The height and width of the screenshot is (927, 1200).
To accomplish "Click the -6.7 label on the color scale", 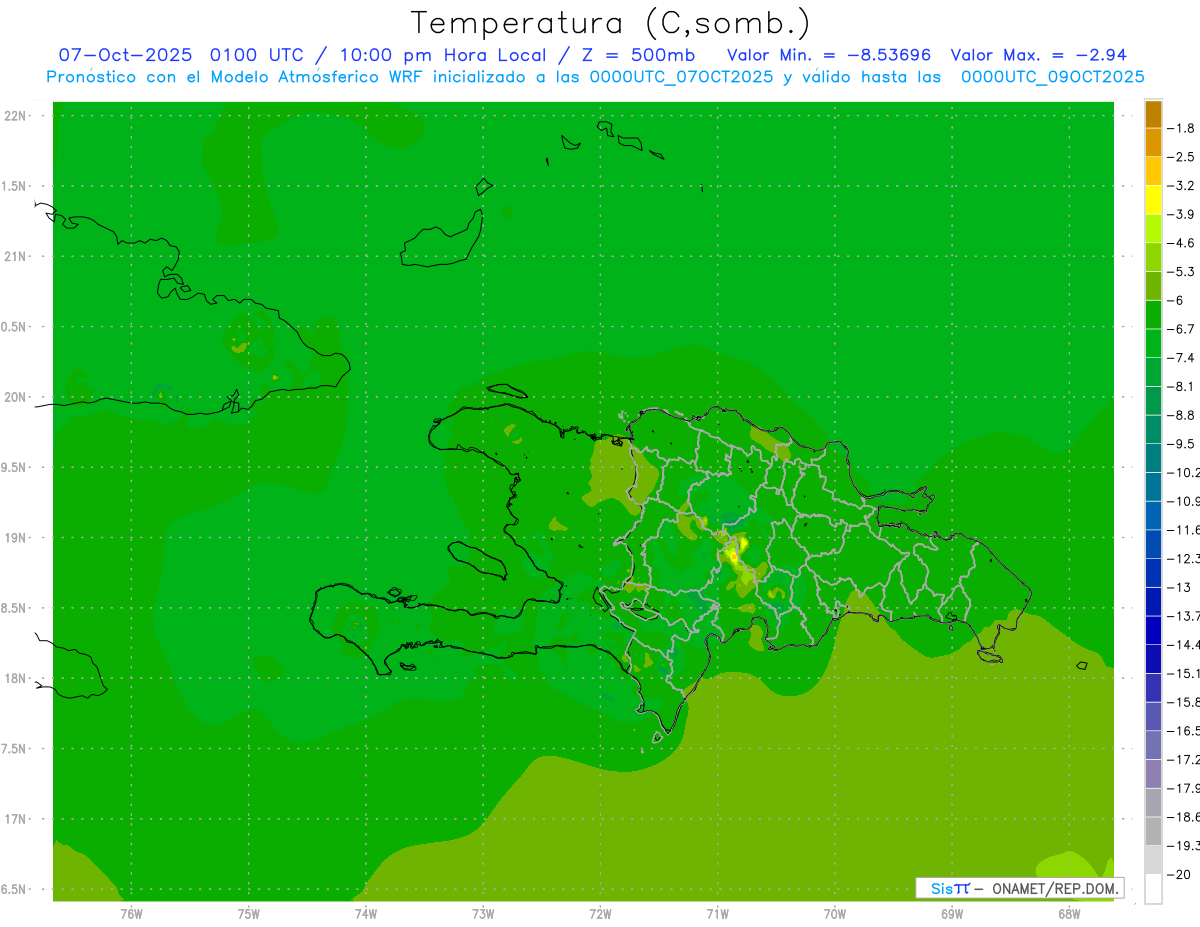I will click(1184, 329).
